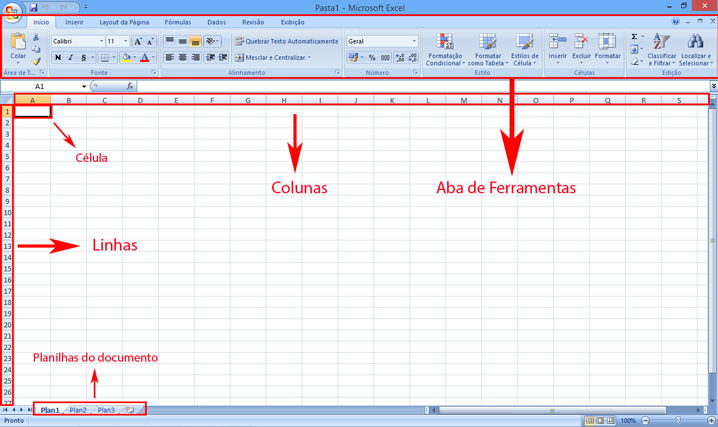
Task: Toggle bold formatting N button
Action: click(58, 58)
